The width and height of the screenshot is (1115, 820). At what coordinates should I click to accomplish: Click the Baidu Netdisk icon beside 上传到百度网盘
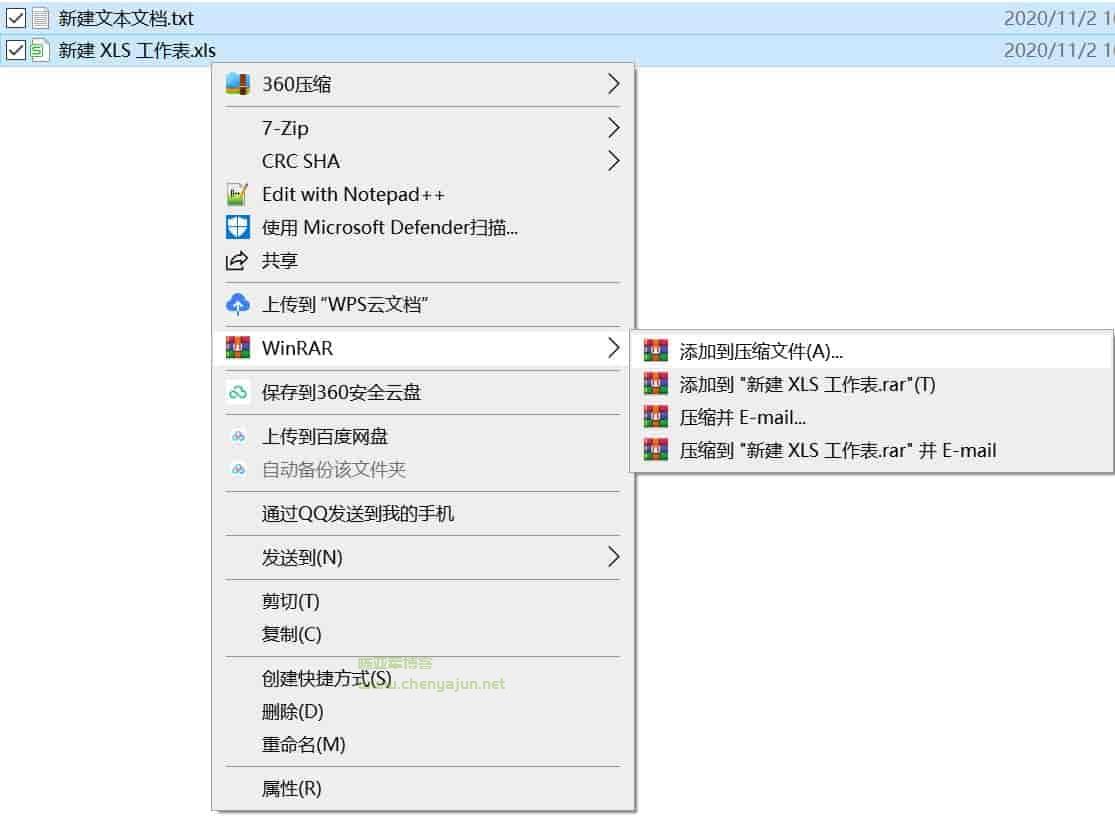pyautogui.click(x=238, y=436)
